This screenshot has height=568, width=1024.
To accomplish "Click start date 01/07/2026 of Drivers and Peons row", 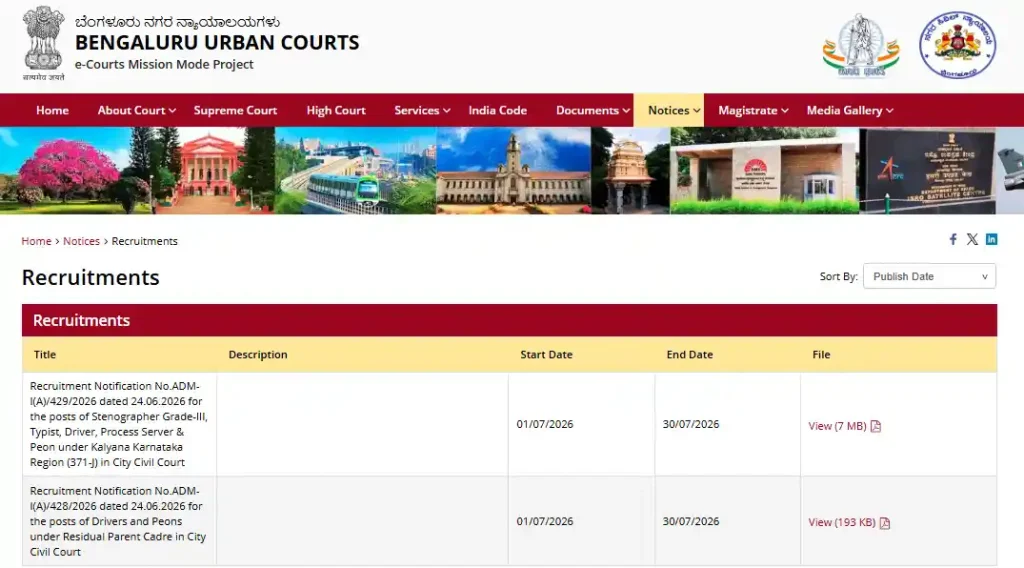I will click(x=545, y=521).
